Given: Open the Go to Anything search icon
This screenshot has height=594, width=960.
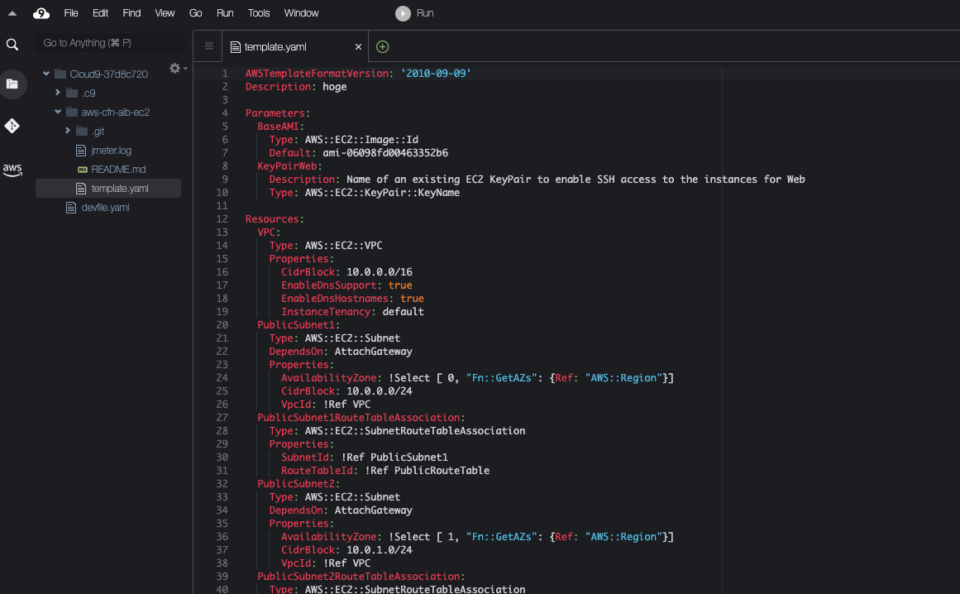Looking at the screenshot, I should coord(12,42).
